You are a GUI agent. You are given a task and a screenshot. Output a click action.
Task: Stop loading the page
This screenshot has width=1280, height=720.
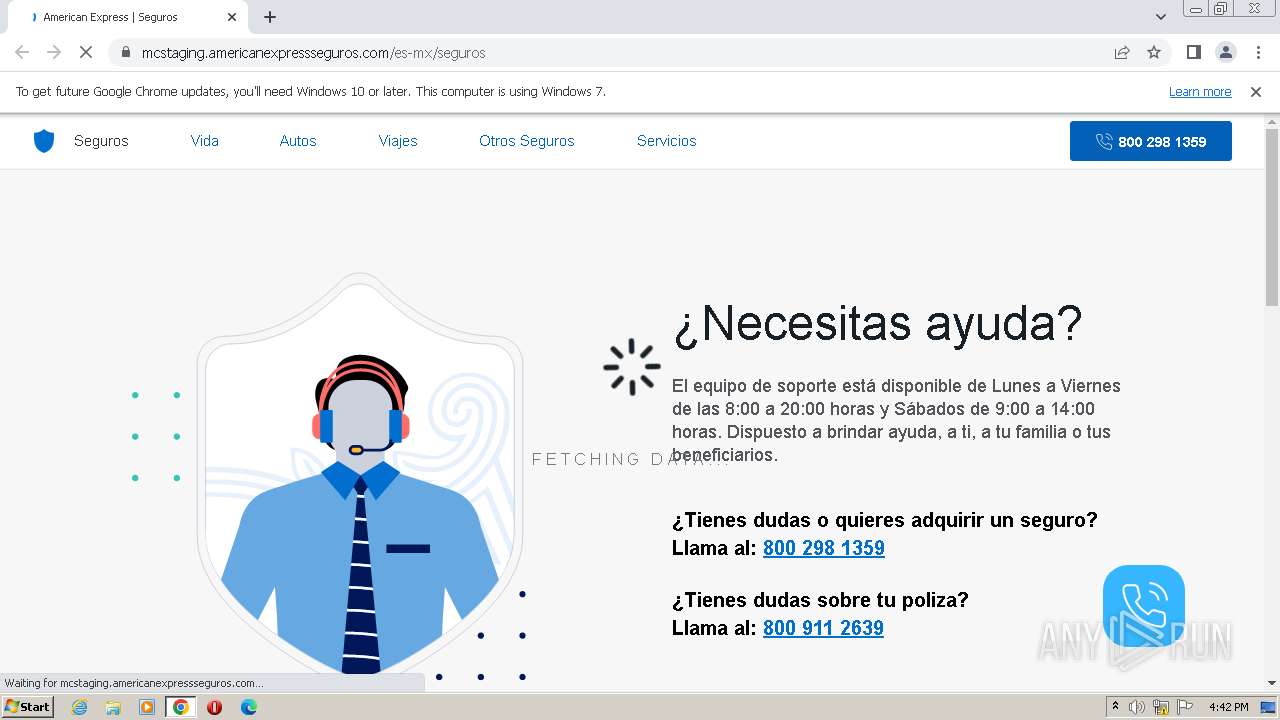coord(86,52)
